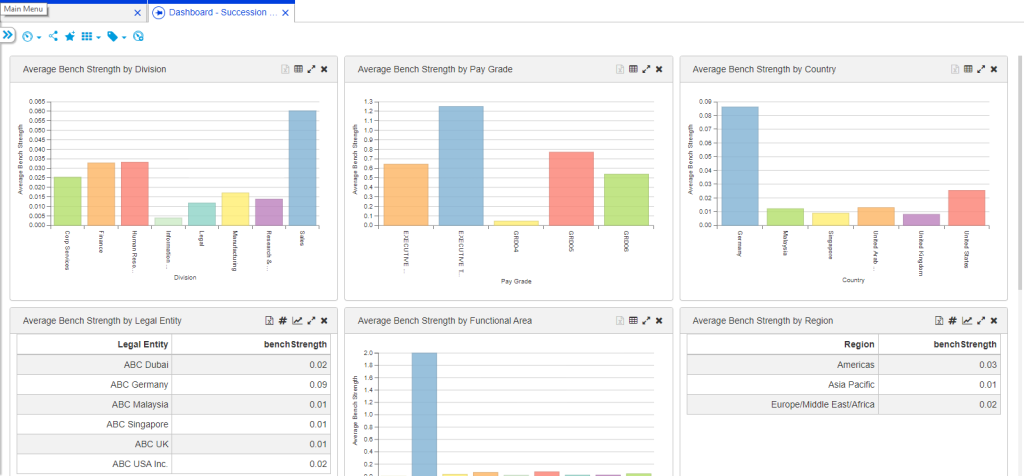Open the grid layout dropdown in the toolbar

click(x=90, y=36)
